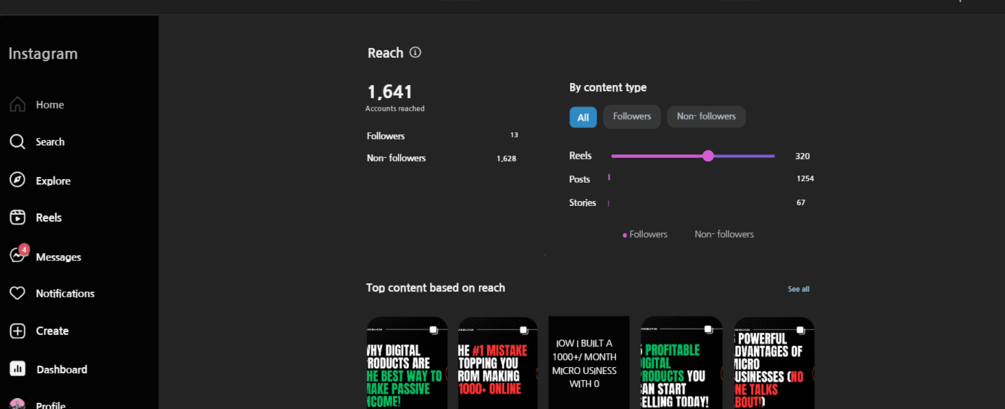Click the Stories value 67
Viewport: 1005px width, 409px height.
point(801,203)
